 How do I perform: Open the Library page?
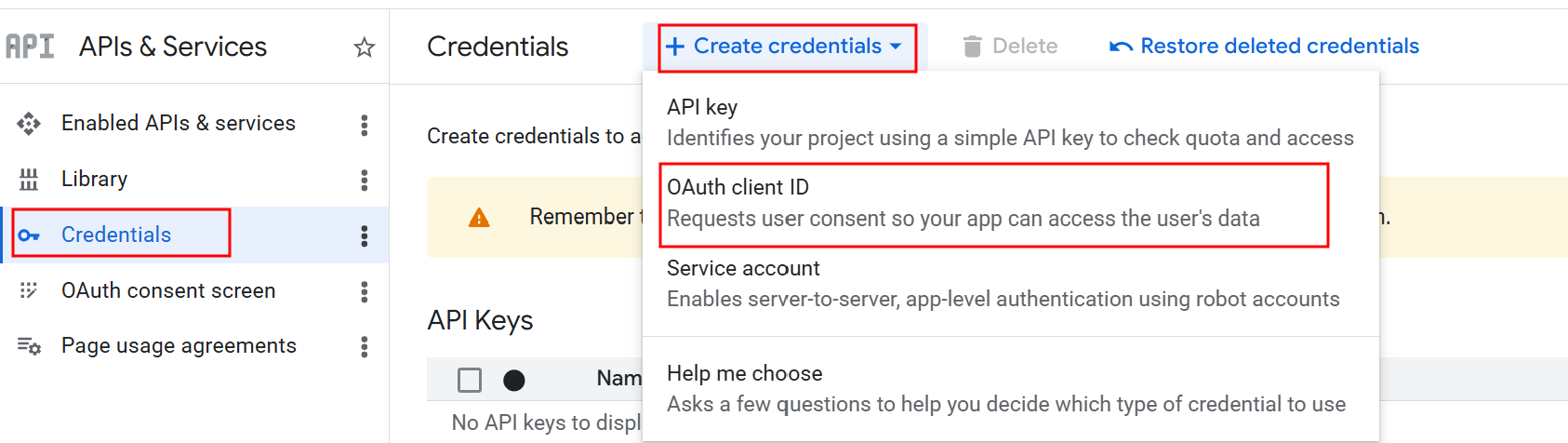[94, 179]
